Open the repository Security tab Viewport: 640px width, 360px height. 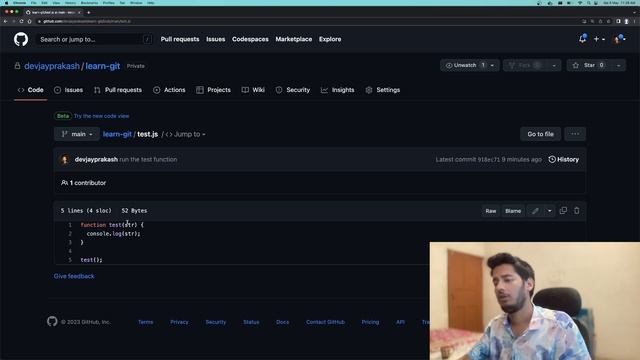point(293,90)
